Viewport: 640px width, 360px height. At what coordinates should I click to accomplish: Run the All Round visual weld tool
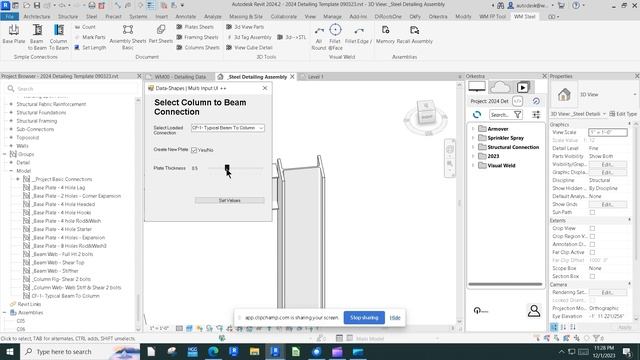tap(319, 37)
